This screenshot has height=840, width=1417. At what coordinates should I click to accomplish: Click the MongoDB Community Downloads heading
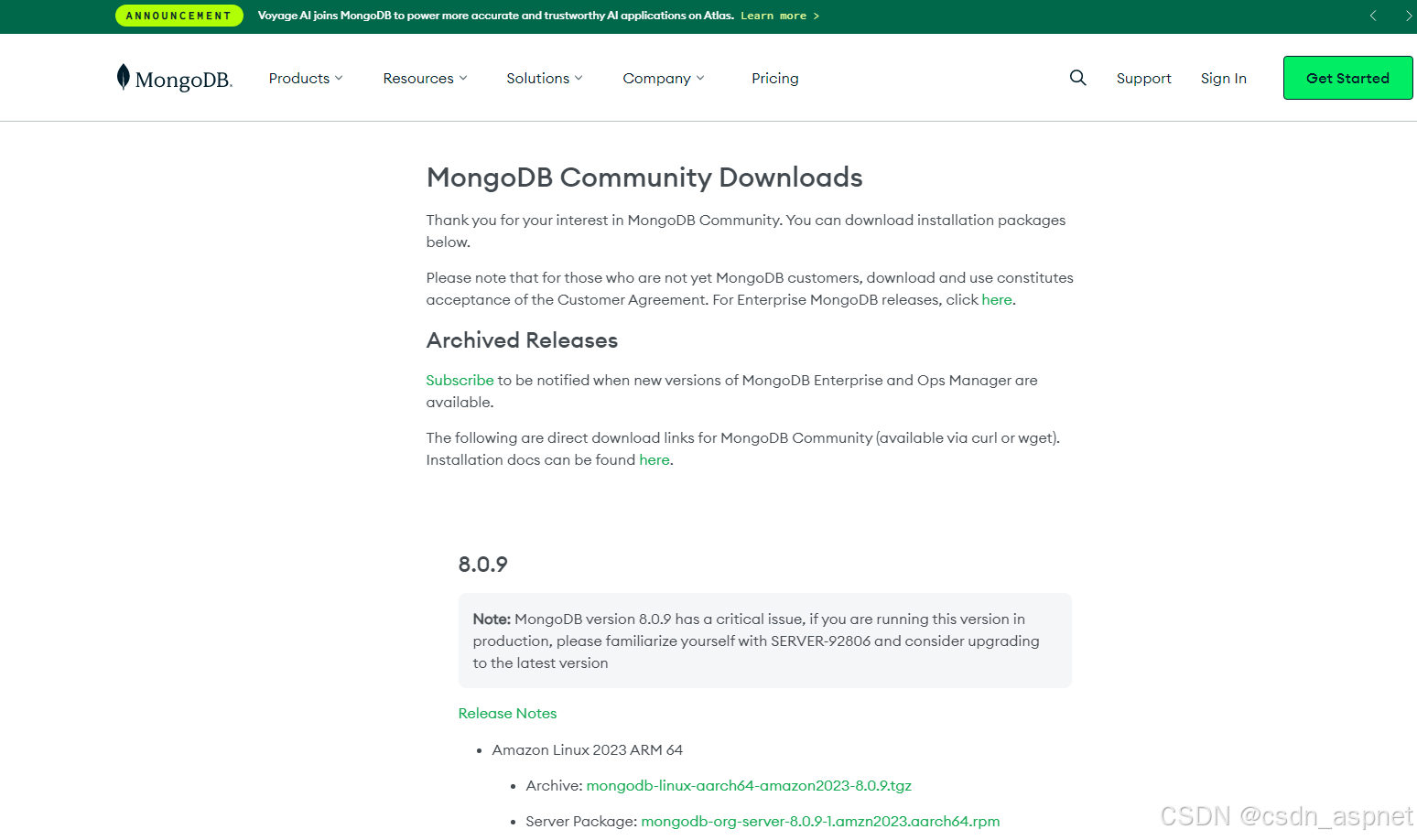tap(644, 178)
